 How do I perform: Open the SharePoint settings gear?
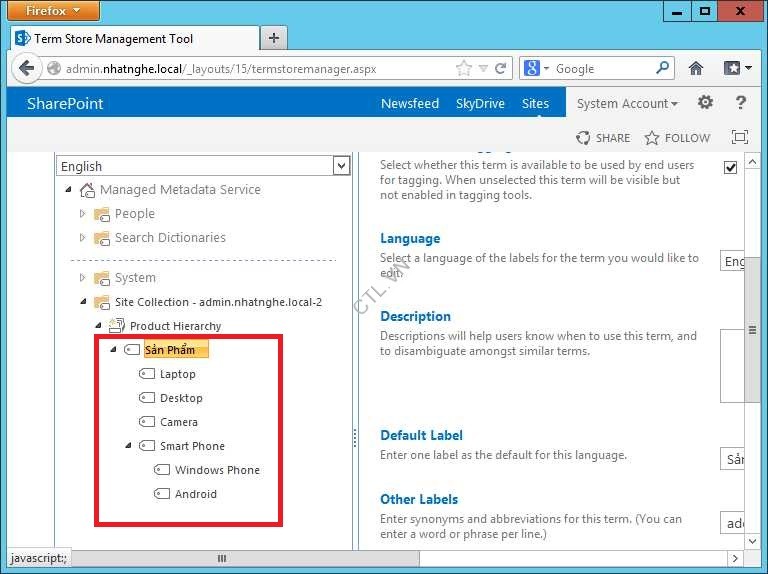click(x=705, y=103)
